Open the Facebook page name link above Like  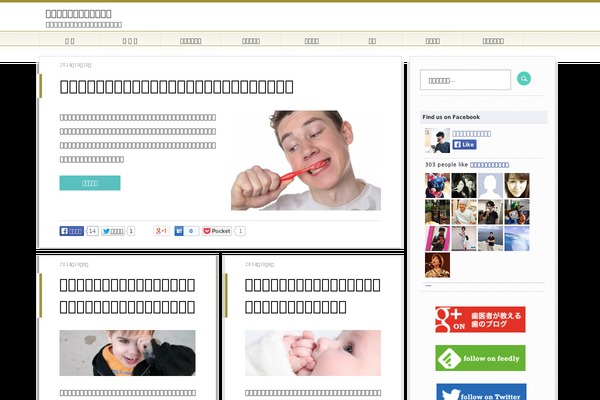[x=471, y=134]
